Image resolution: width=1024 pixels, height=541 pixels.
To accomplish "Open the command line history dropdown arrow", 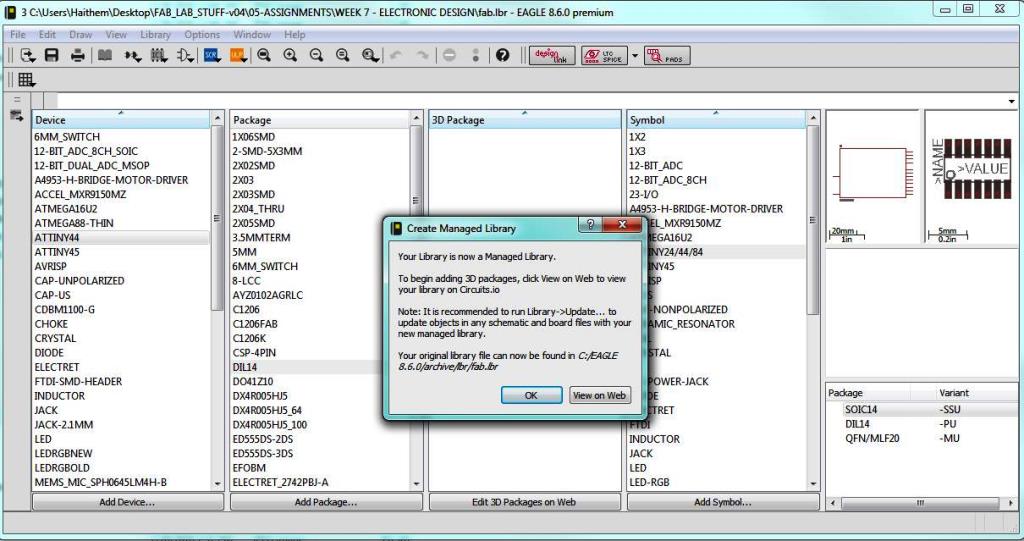I will tap(1012, 101).
